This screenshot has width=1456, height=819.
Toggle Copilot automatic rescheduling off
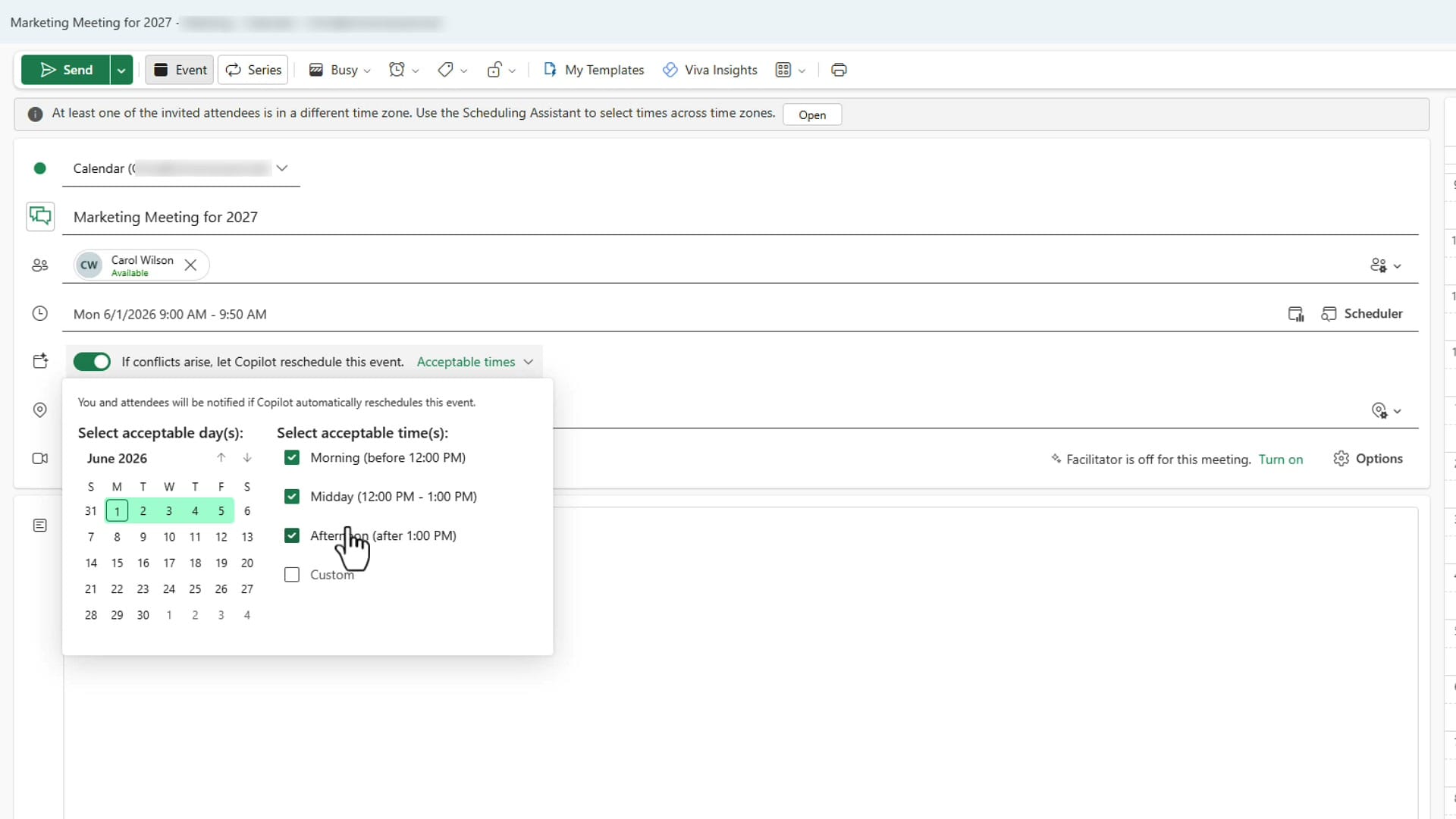(x=92, y=362)
